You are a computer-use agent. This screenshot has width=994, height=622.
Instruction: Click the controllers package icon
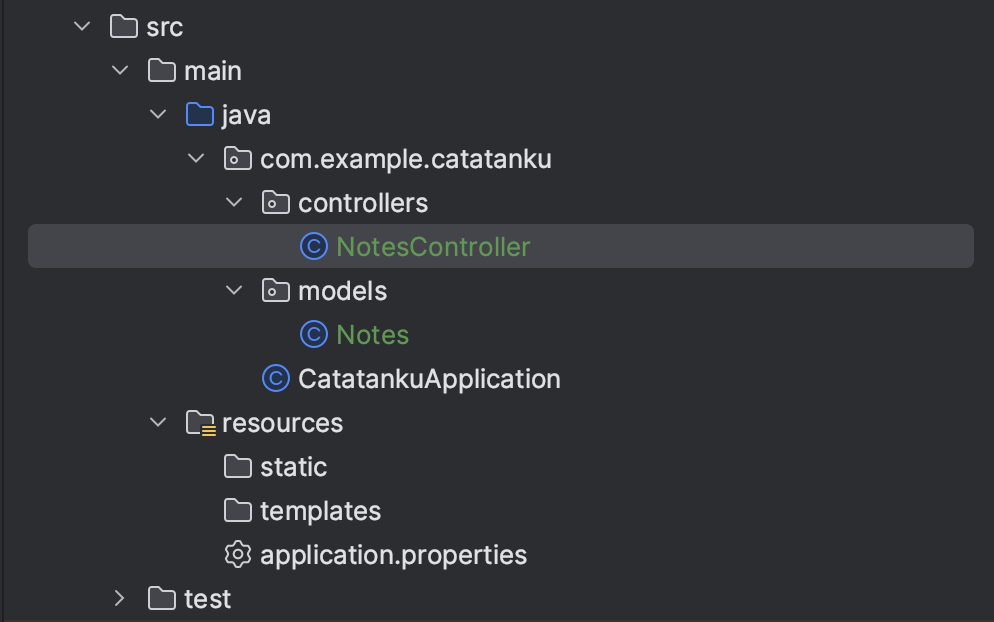(x=275, y=203)
